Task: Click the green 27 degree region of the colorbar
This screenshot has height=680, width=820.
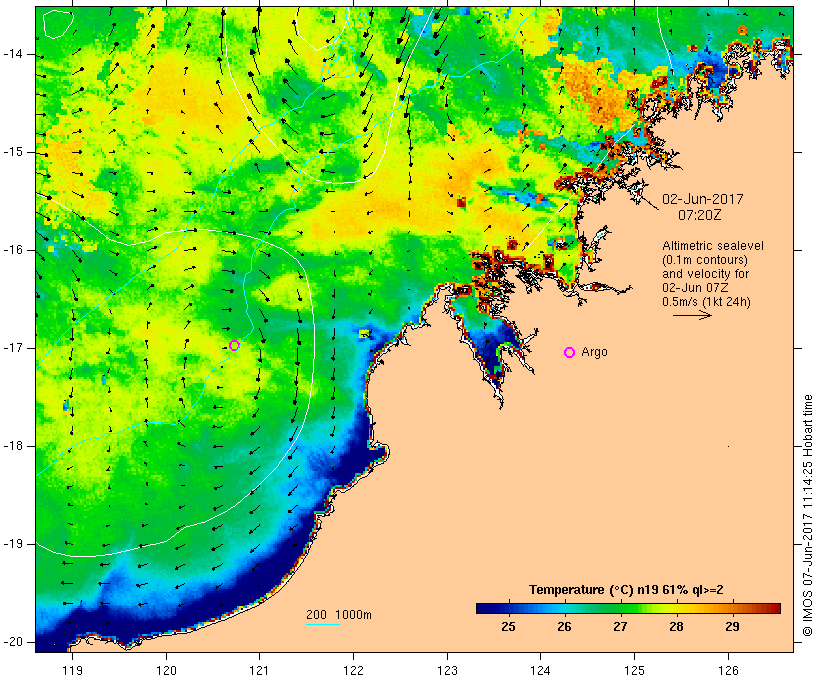Action: 620,608
